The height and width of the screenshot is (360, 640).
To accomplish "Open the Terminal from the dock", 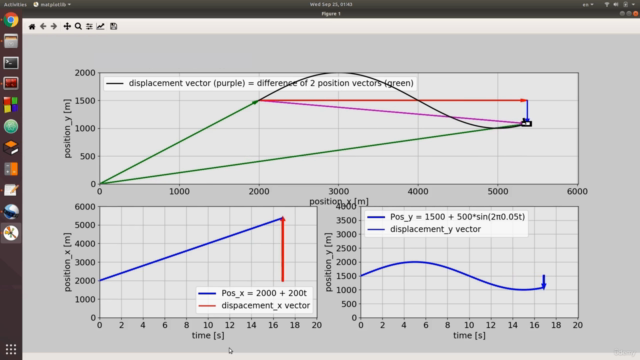I will point(11,63).
